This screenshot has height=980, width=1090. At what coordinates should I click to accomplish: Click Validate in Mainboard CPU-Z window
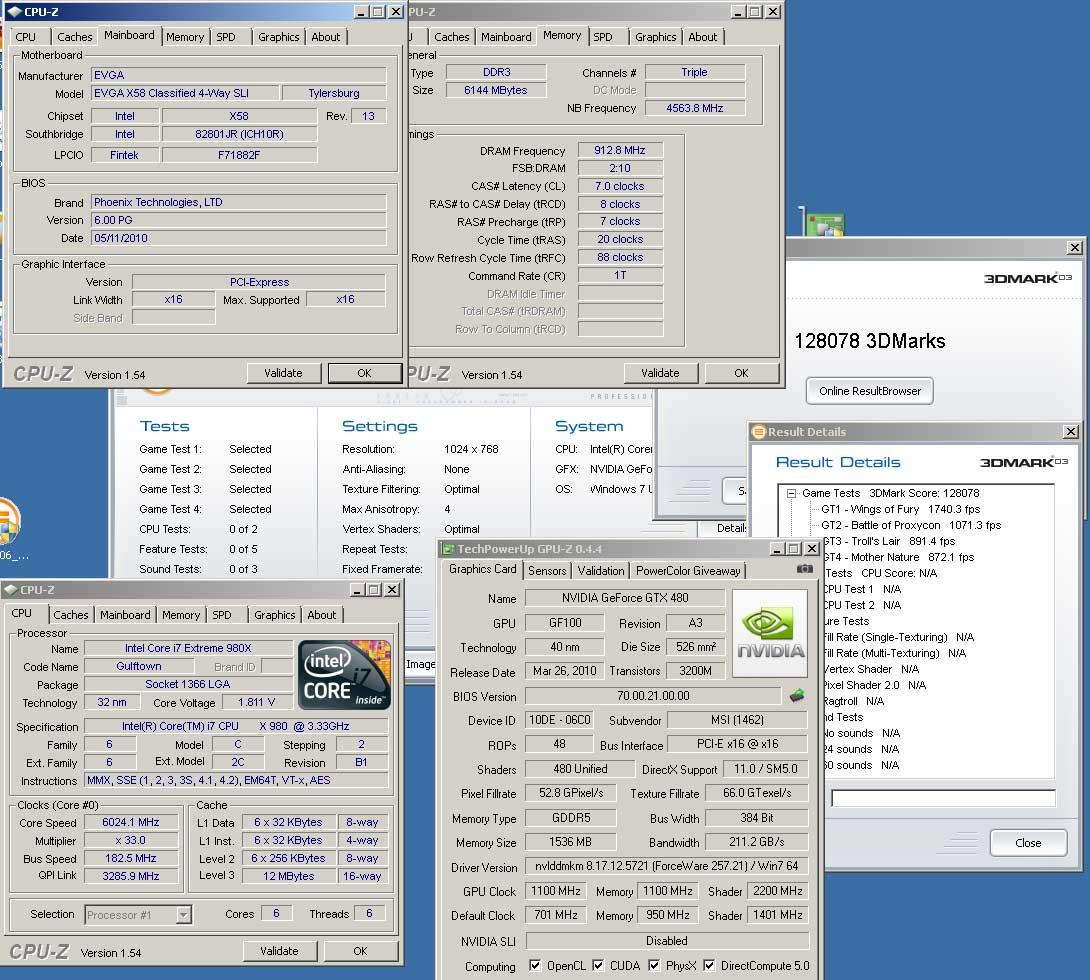(284, 373)
